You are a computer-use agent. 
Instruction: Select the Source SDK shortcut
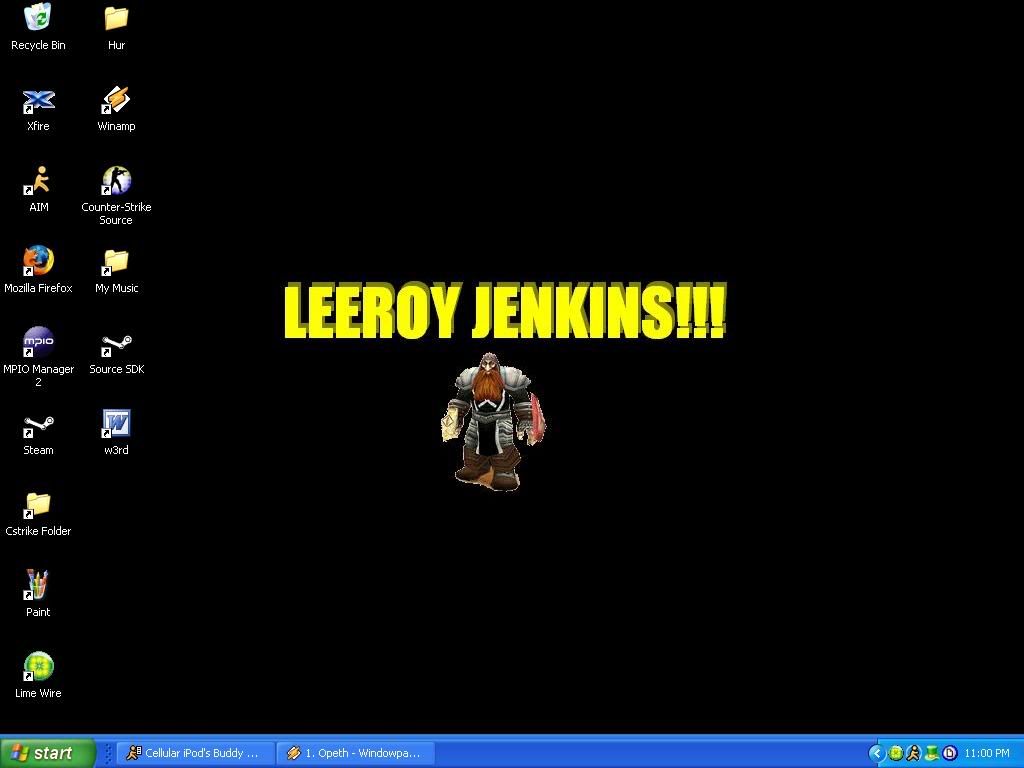[x=116, y=344]
